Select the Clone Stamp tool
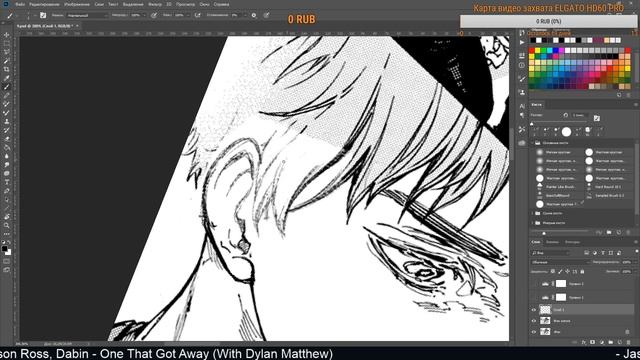Viewport: 640px width, 360px height. [x=7, y=121]
